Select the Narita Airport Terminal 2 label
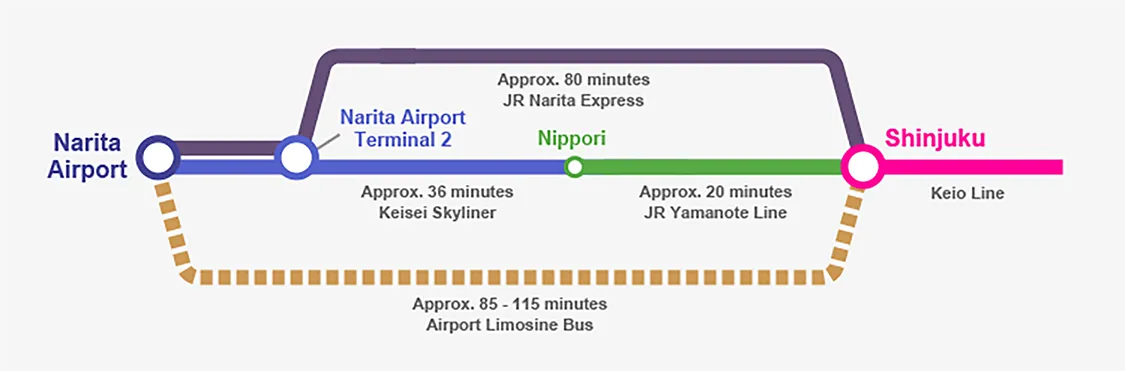Viewport: 1125px width, 371px height. [x=403, y=128]
